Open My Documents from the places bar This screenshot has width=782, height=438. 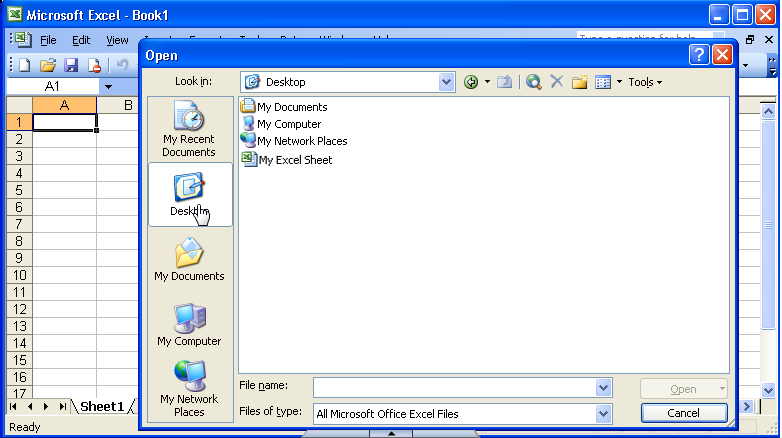click(x=189, y=259)
